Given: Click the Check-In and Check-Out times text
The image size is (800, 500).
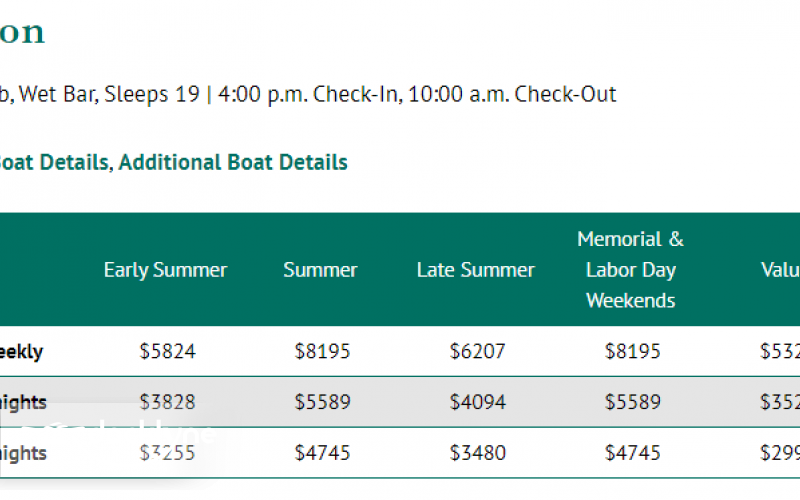Looking at the screenshot, I should click(417, 95).
